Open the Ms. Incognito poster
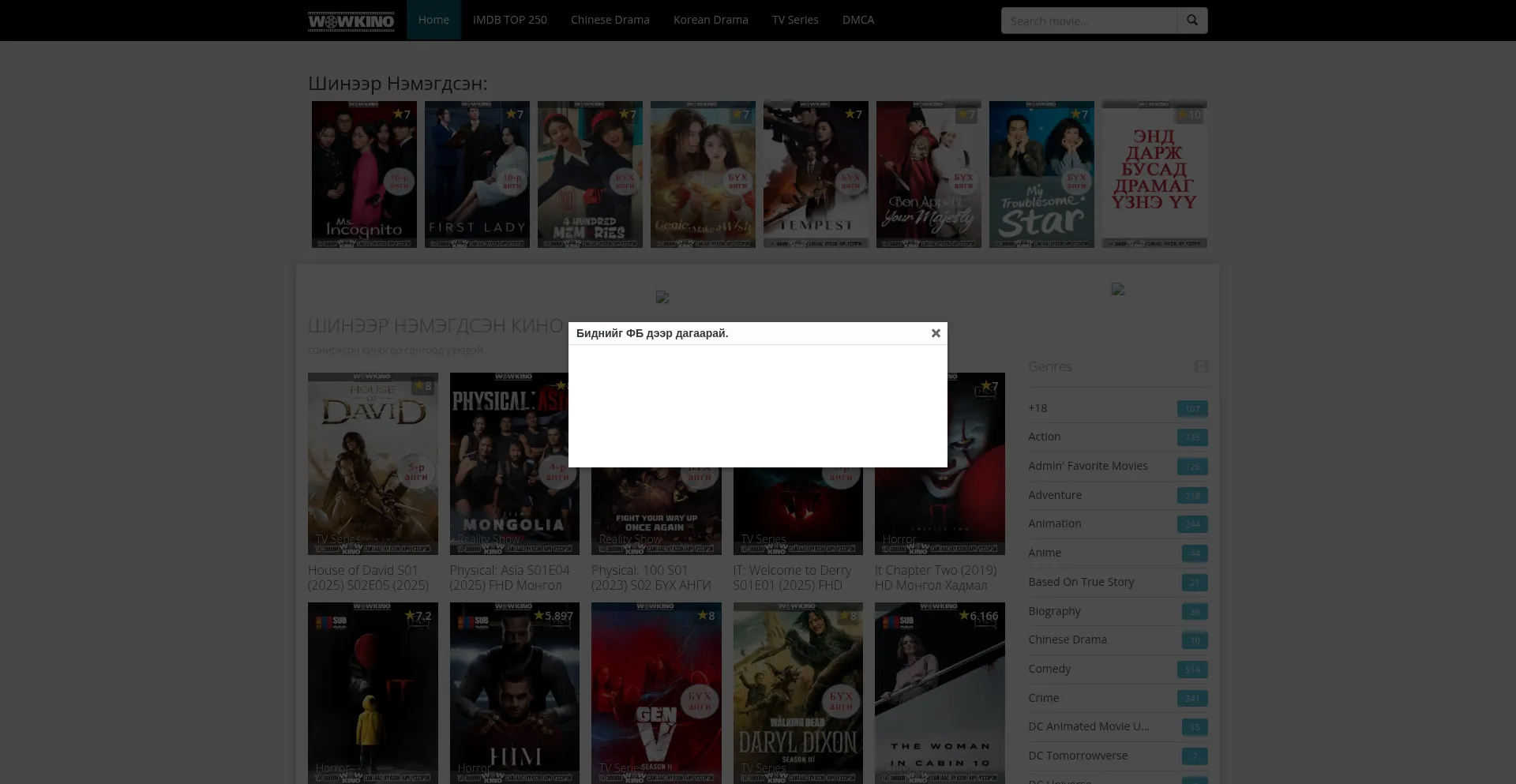The image size is (1516, 784). click(x=364, y=174)
